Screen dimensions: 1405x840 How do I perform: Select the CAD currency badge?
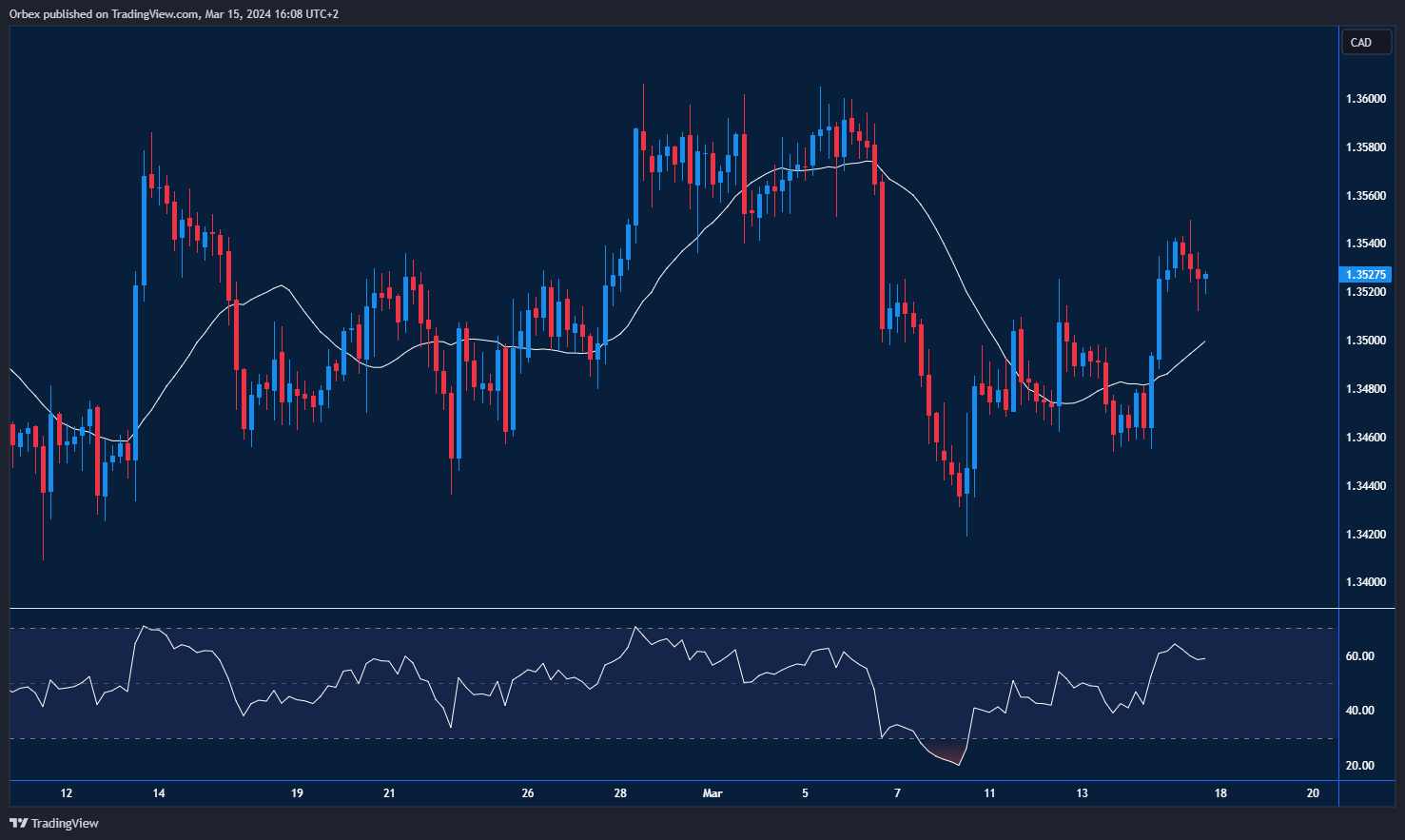coord(1365,42)
